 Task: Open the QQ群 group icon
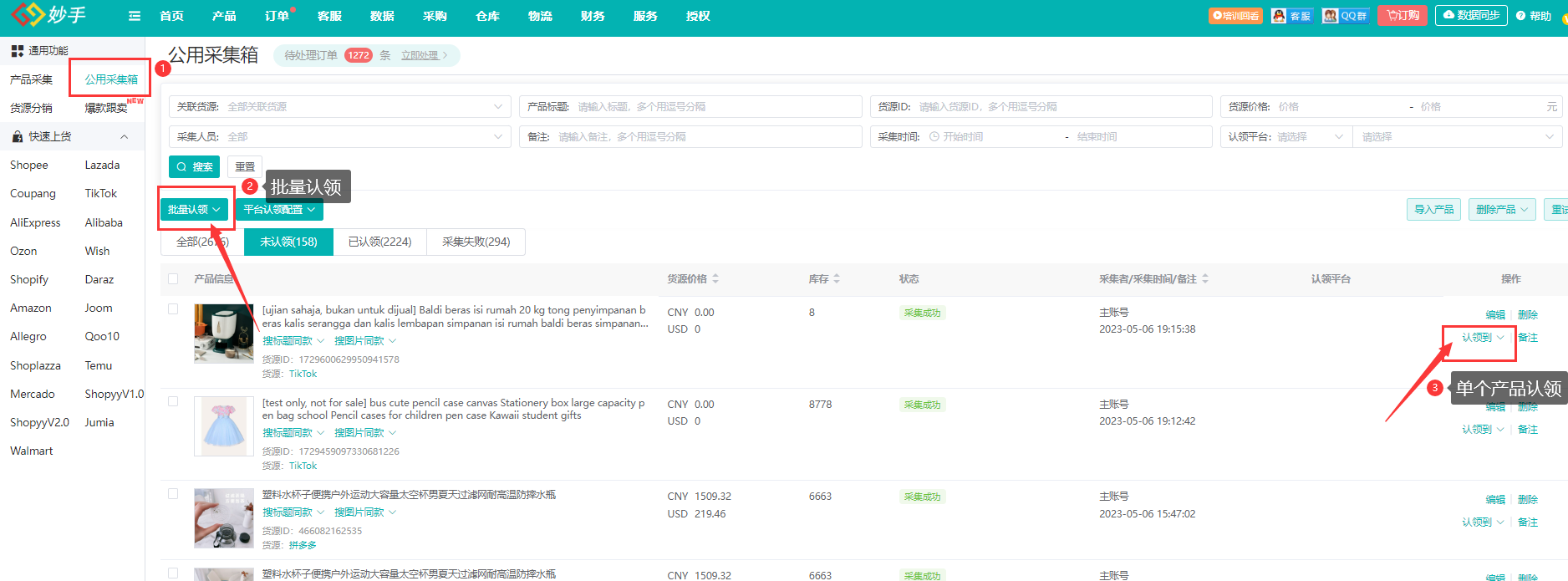pos(1345,16)
